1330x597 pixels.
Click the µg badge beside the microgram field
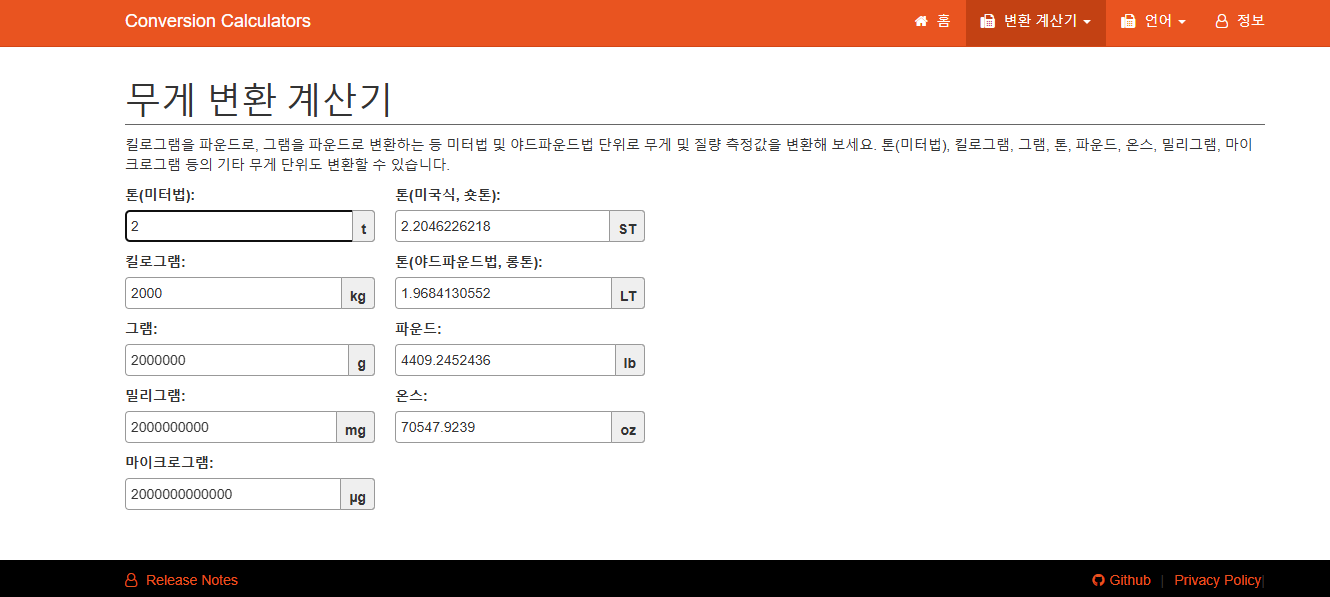pos(357,494)
